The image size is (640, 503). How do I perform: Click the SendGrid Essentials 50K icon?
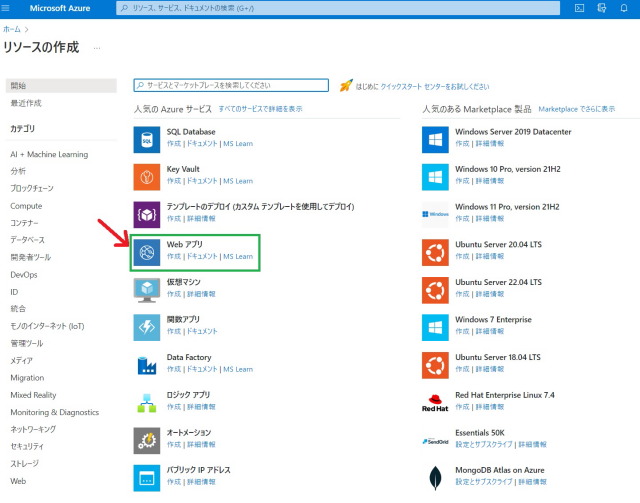pos(435,441)
